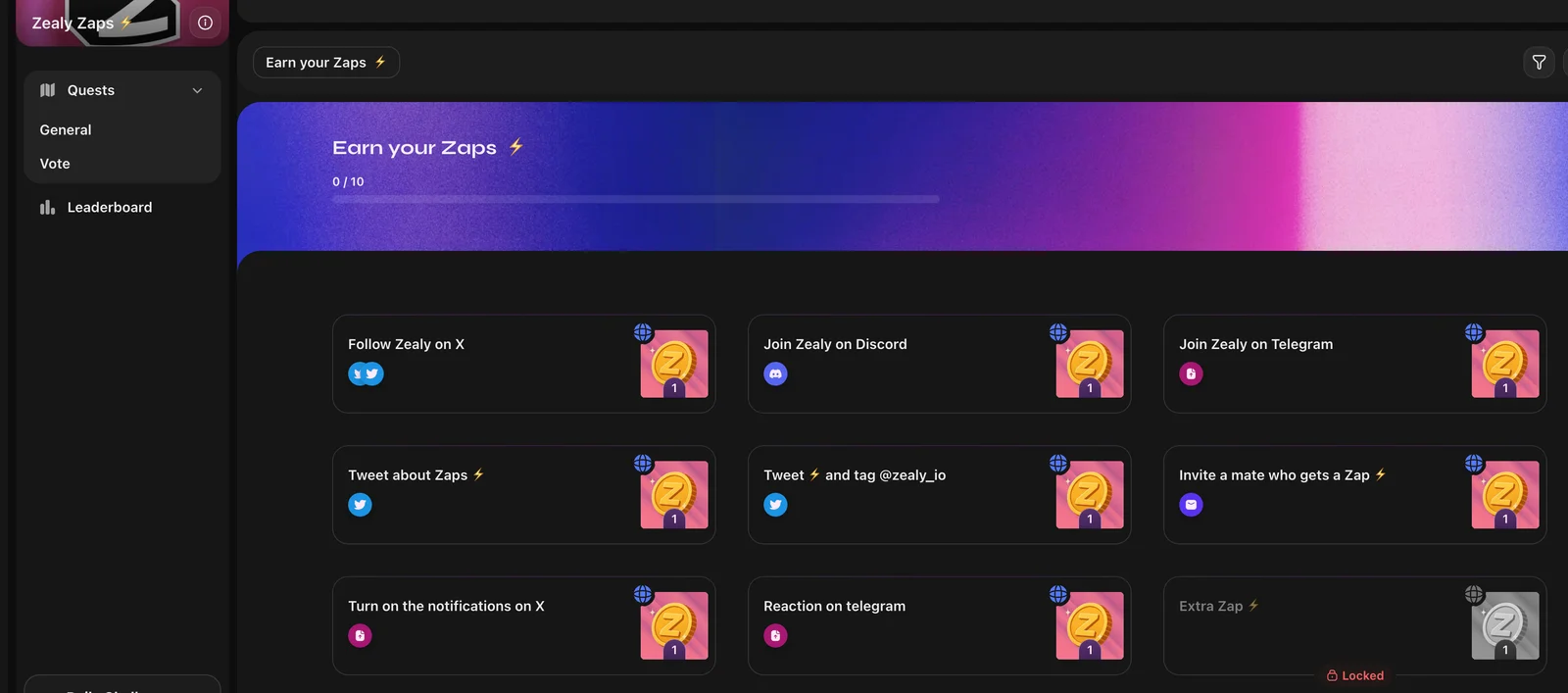Click the Twitter icon under Tweet about Zaps
This screenshot has width=1568, height=693.
coord(360,505)
